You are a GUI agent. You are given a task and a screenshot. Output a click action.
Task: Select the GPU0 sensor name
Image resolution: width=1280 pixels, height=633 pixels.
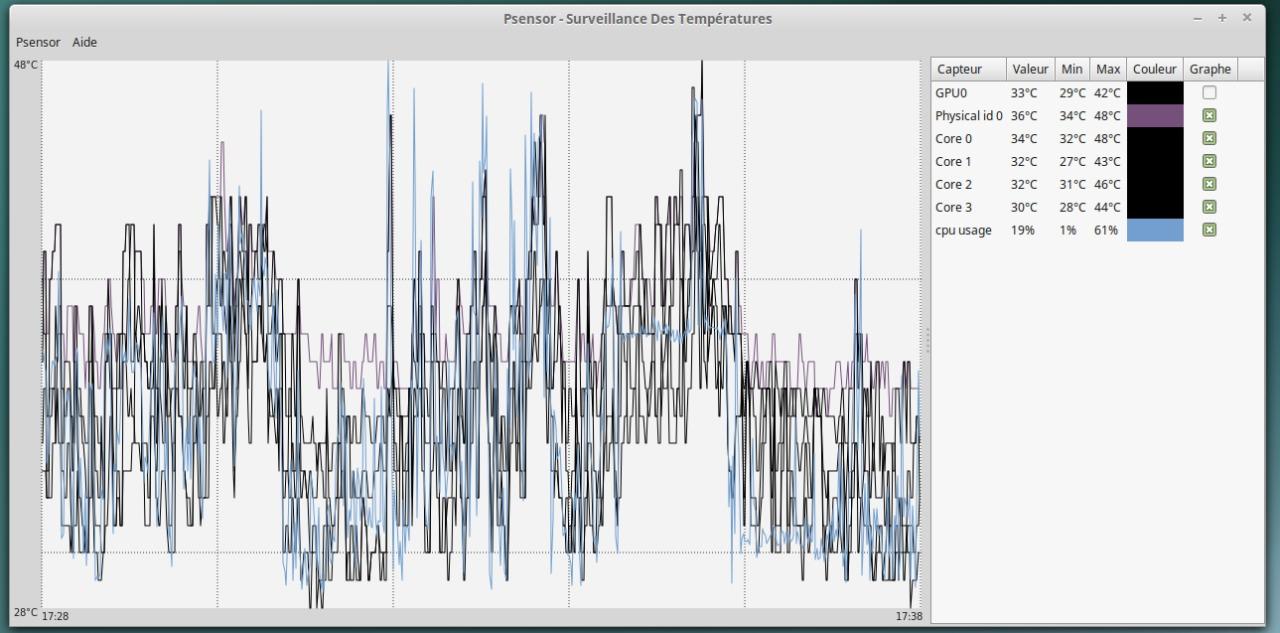[x=951, y=93]
